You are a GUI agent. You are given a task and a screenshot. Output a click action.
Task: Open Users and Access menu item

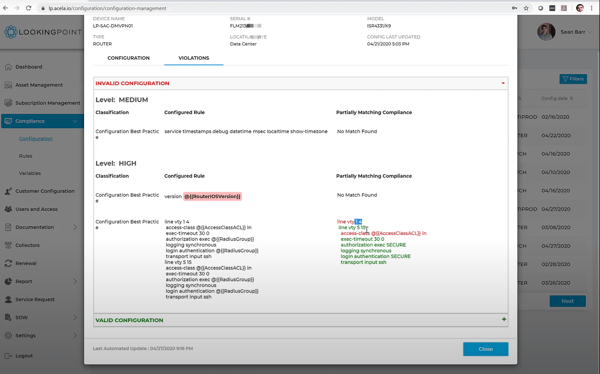click(36, 209)
